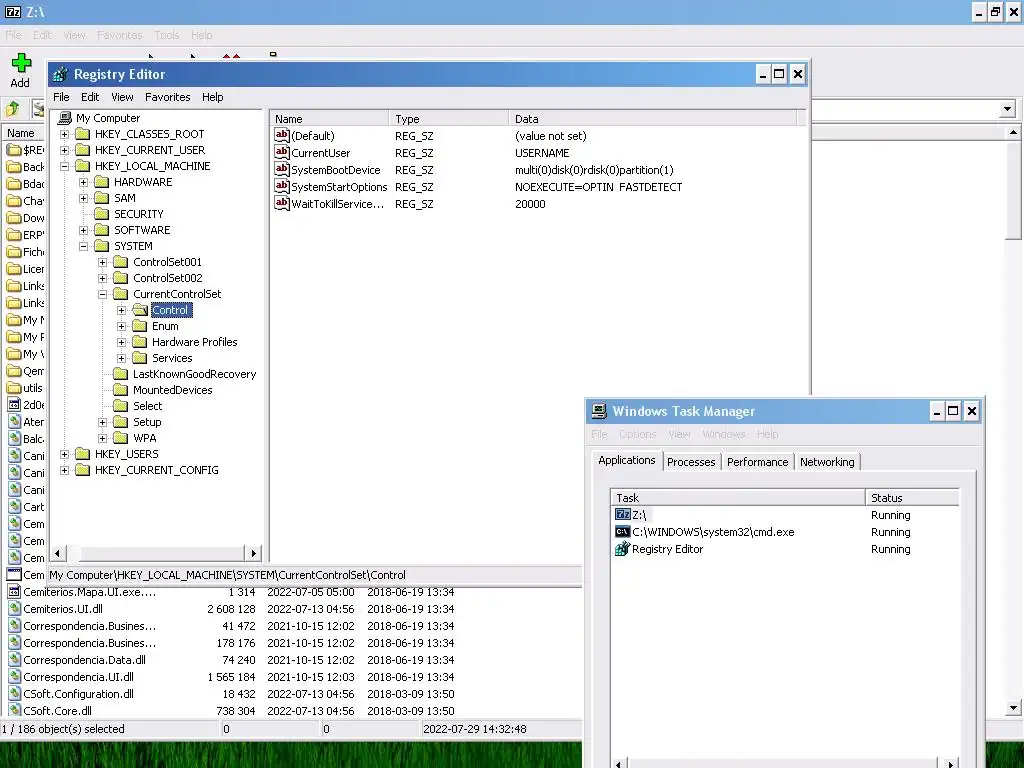Sort registry values by Type column
Screen dimensions: 1024x768
point(449,119)
